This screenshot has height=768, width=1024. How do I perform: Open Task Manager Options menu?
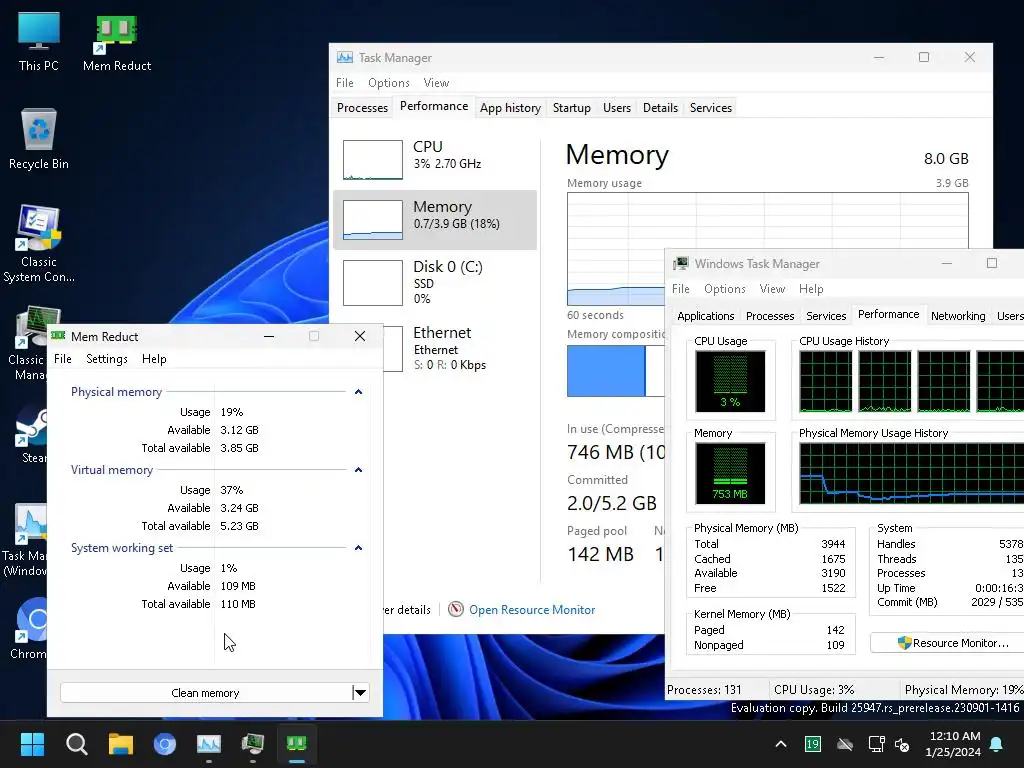click(x=389, y=83)
